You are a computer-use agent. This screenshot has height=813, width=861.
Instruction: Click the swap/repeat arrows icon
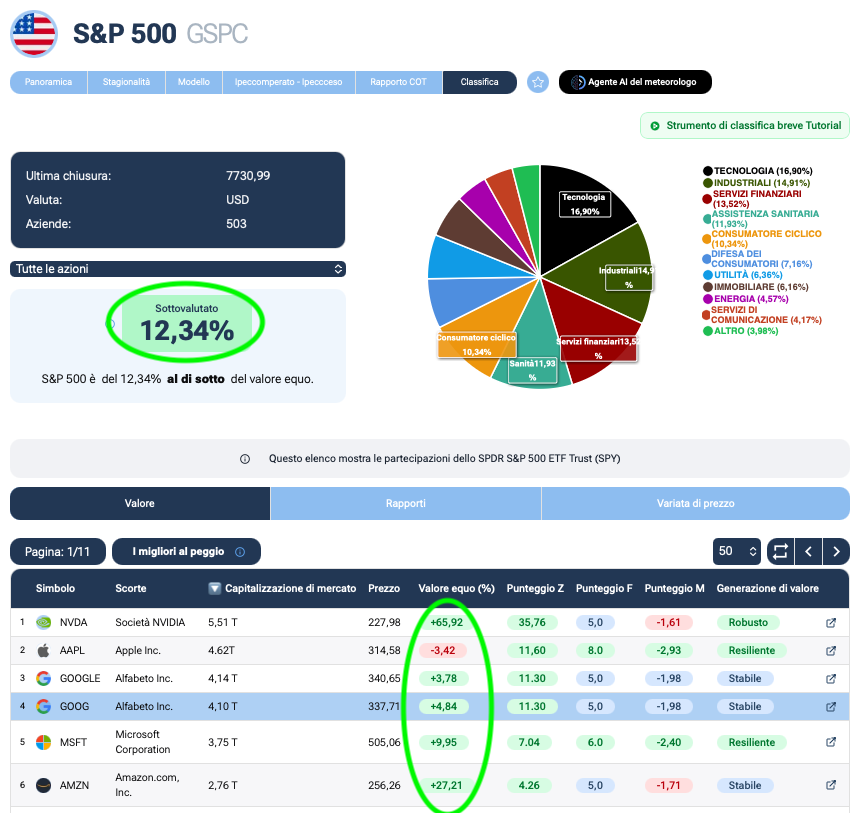(x=780, y=551)
